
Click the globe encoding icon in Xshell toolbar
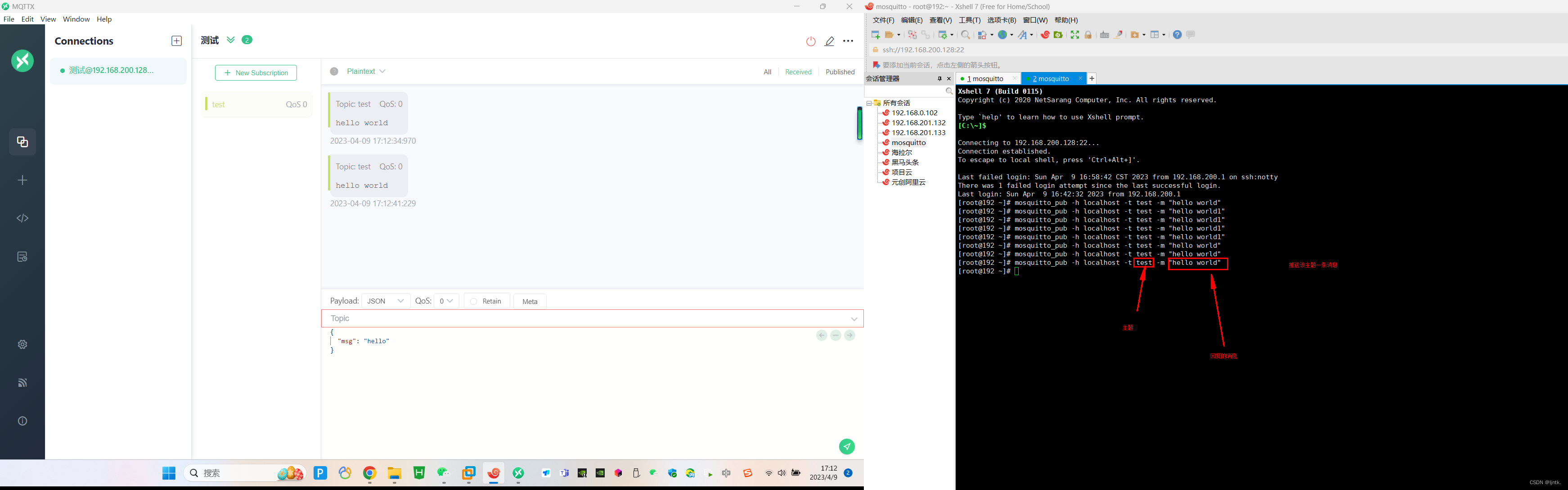click(1002, 35)
